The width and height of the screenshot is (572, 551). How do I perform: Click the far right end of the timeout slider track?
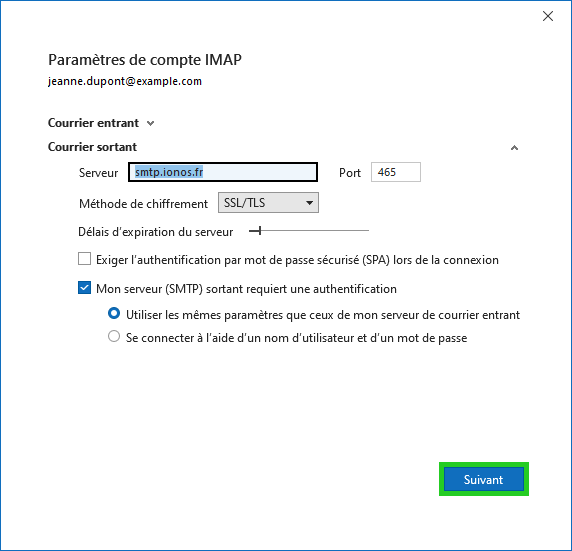pos(367,231)
